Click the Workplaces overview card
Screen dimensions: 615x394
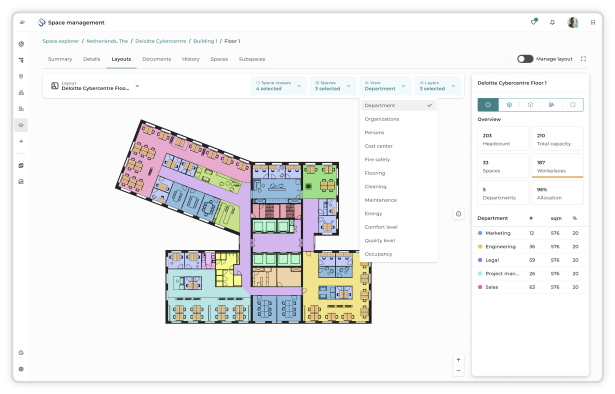[557, 166]
